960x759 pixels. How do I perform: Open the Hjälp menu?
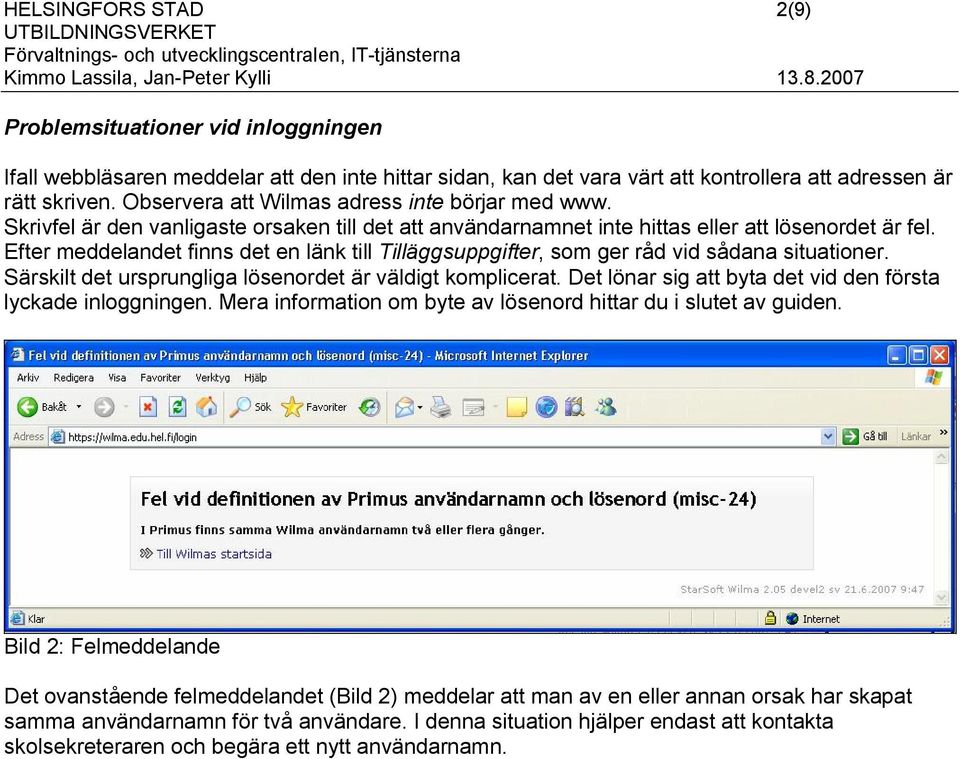tap(255, 378)
